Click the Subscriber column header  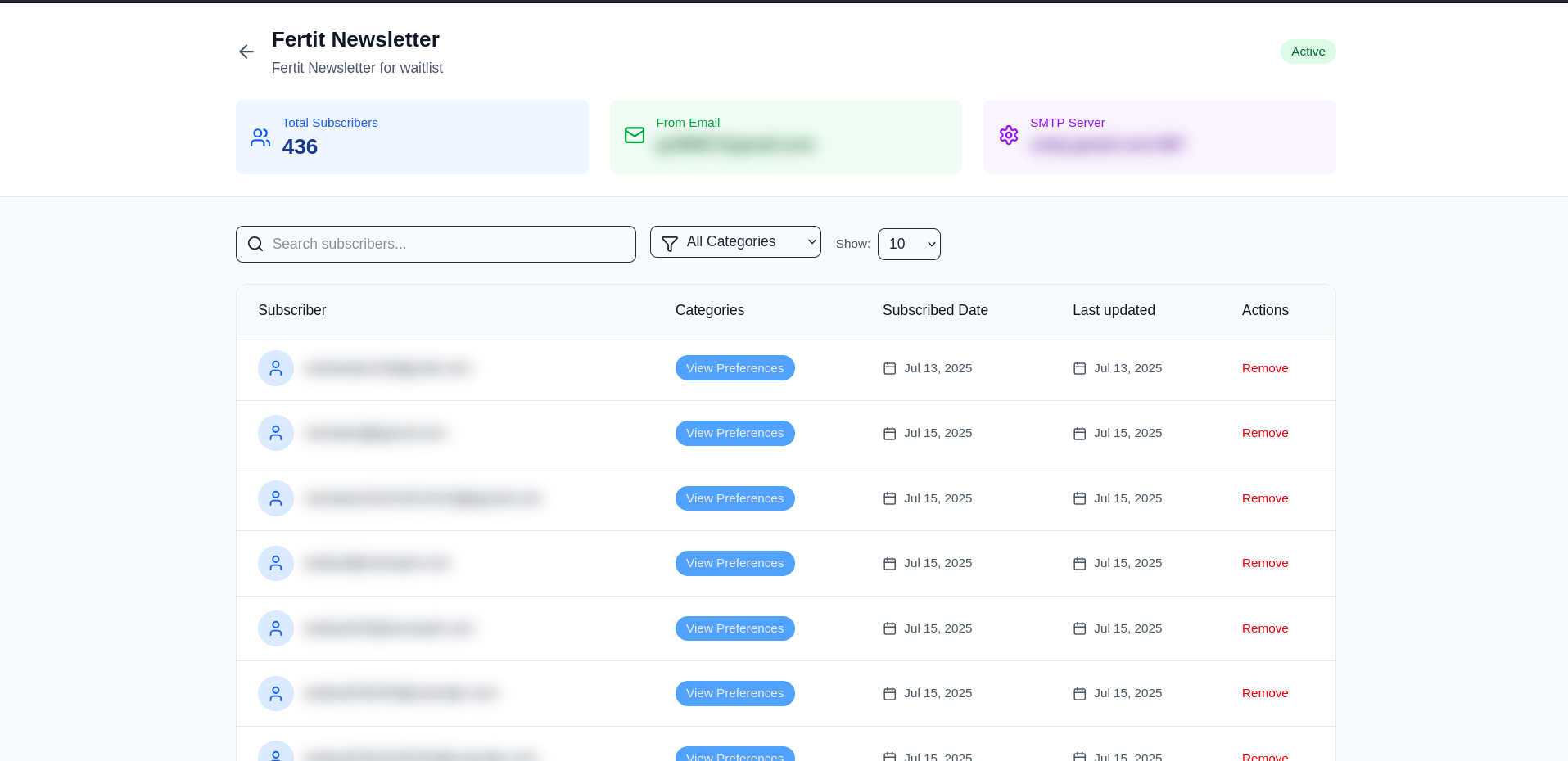[x=292, y=310]
